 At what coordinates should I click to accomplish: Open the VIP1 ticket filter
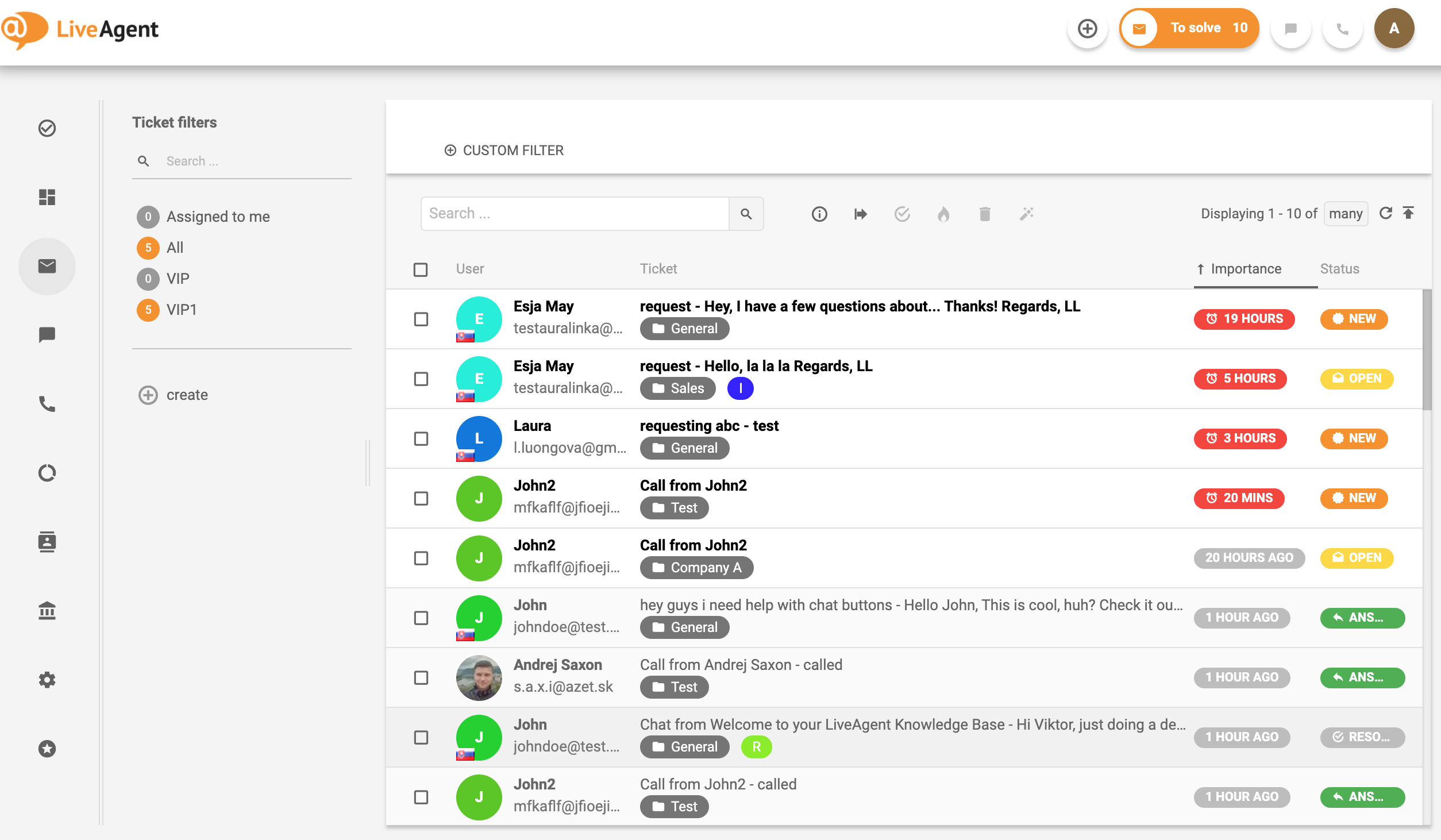181,309
